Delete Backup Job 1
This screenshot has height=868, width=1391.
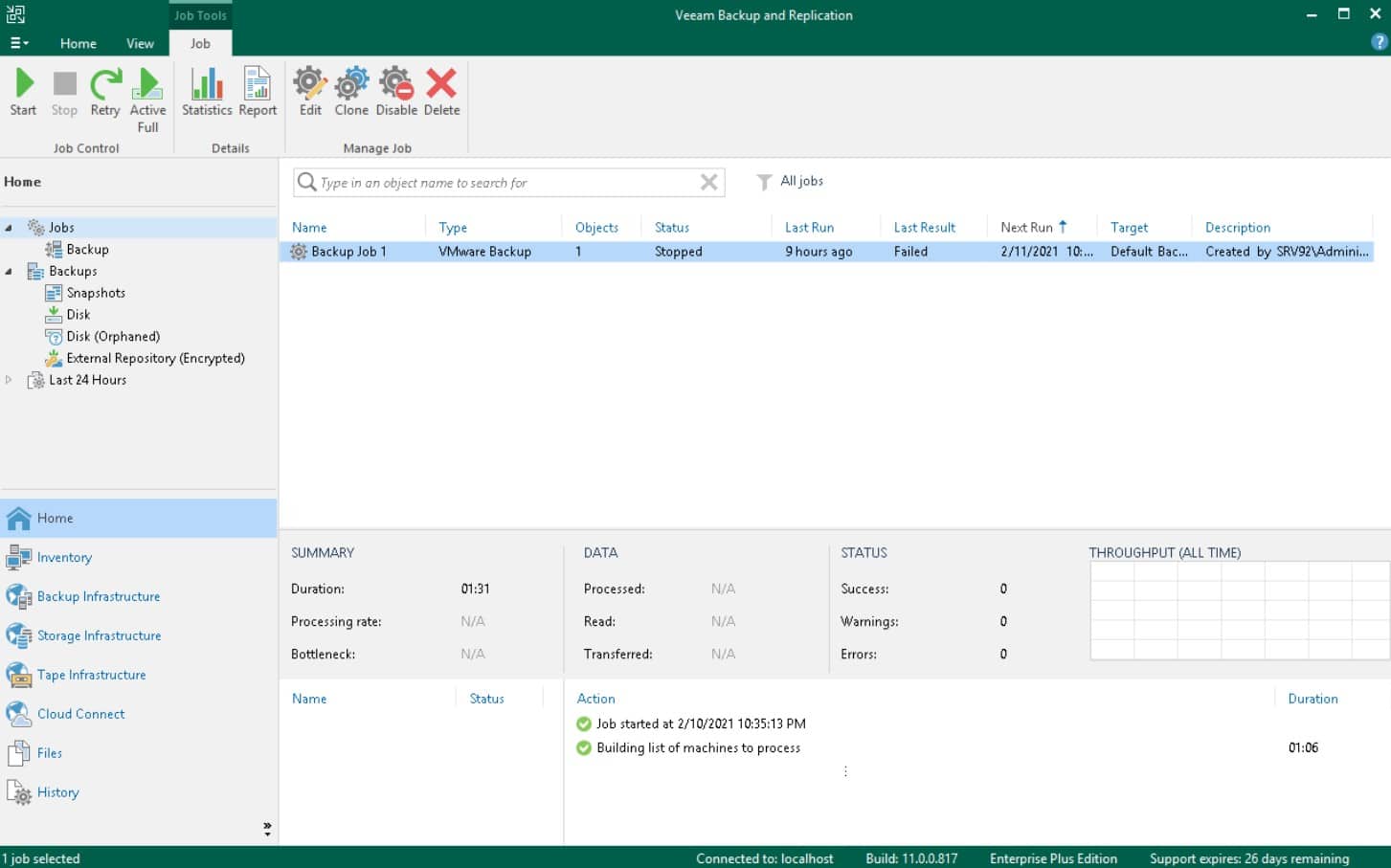(x=440, y=91)
